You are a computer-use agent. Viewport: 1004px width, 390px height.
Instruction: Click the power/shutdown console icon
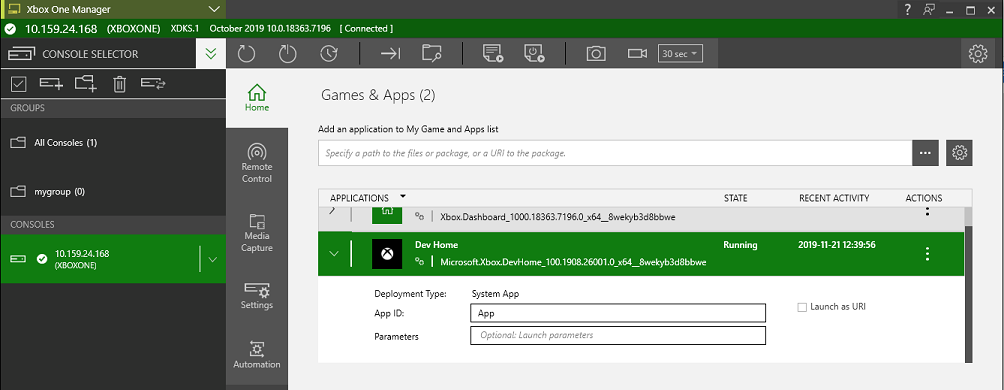pos(288,54)
